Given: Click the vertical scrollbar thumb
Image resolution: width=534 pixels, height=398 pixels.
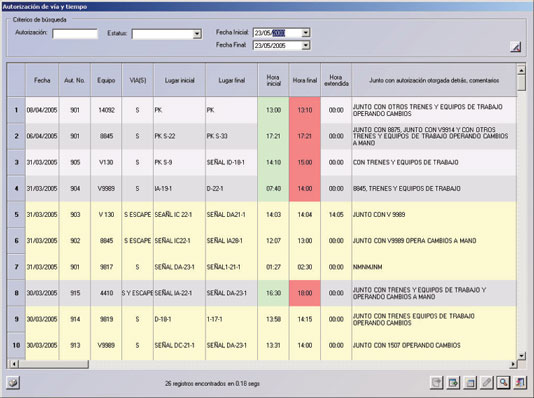Looking at the screenshot, I should (x=521, y=82).
